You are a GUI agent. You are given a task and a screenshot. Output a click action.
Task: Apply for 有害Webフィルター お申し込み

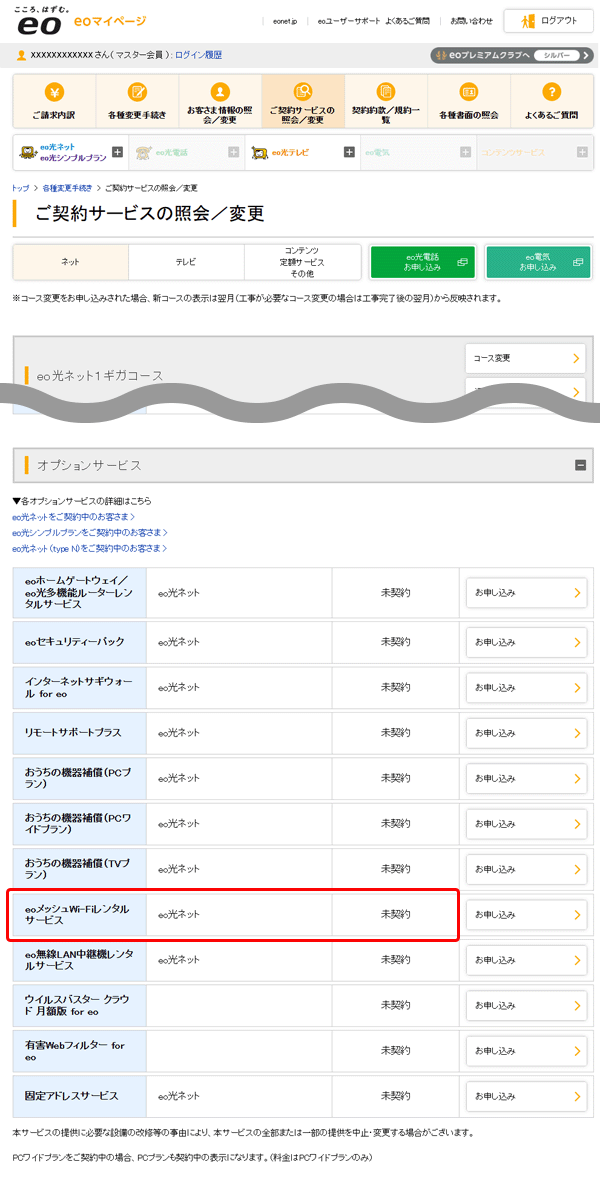pyautogui.click(x=525, y=1051)
